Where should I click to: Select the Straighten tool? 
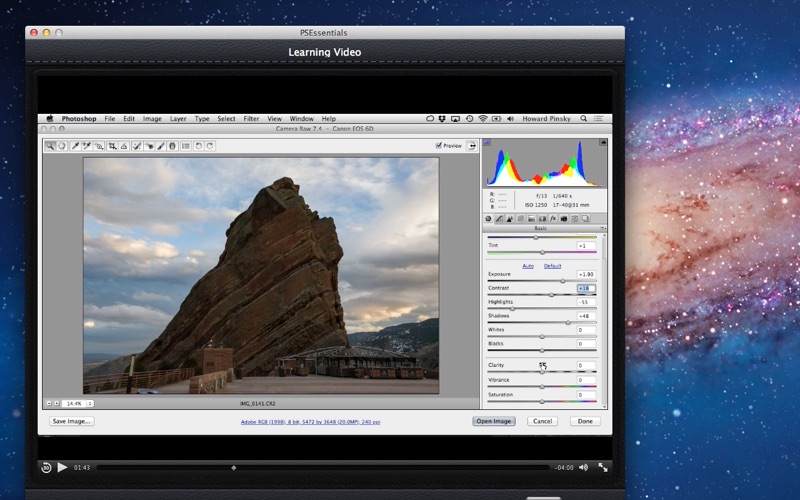click(124, 146)
